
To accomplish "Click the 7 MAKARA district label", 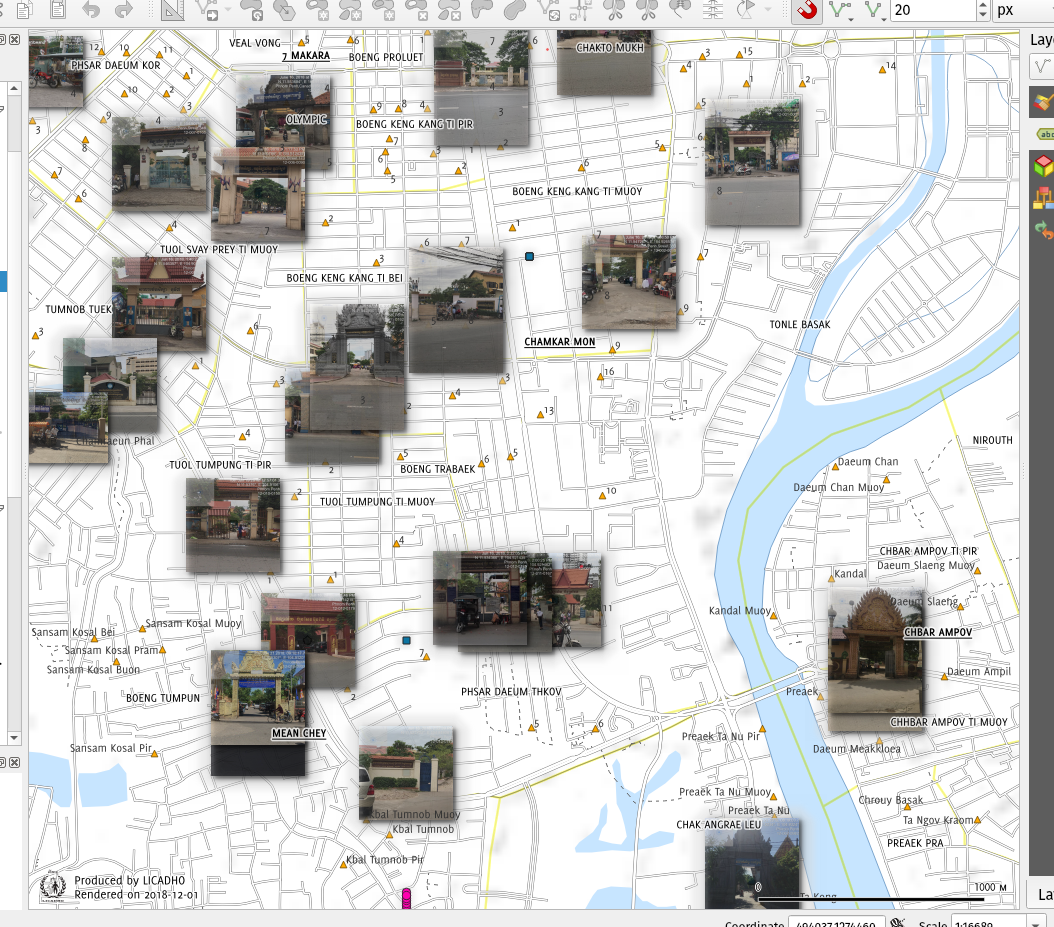I will 306,56.
